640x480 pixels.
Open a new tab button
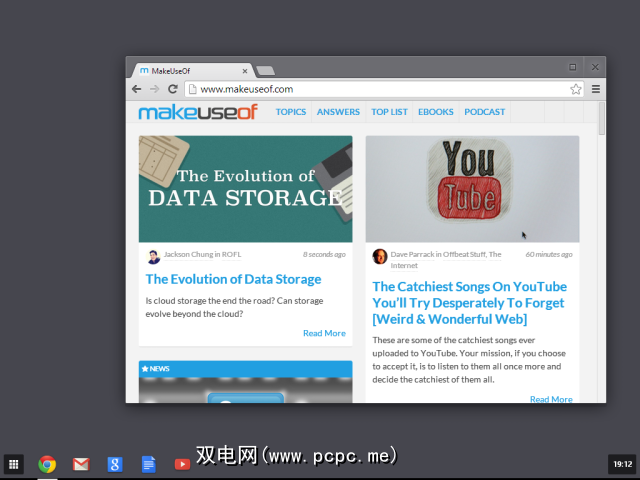point(266,71)
